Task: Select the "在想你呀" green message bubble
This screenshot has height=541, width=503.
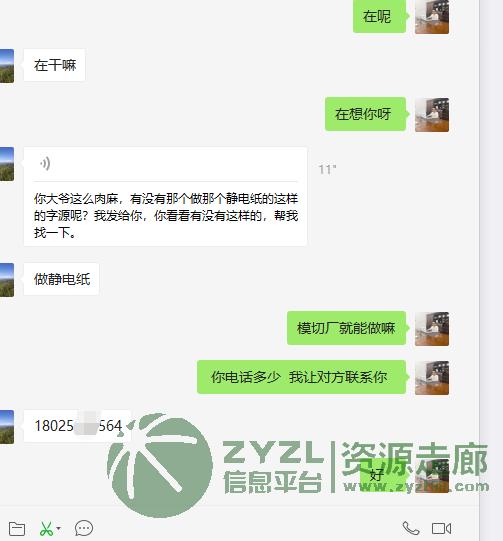Action: point(365,114)
